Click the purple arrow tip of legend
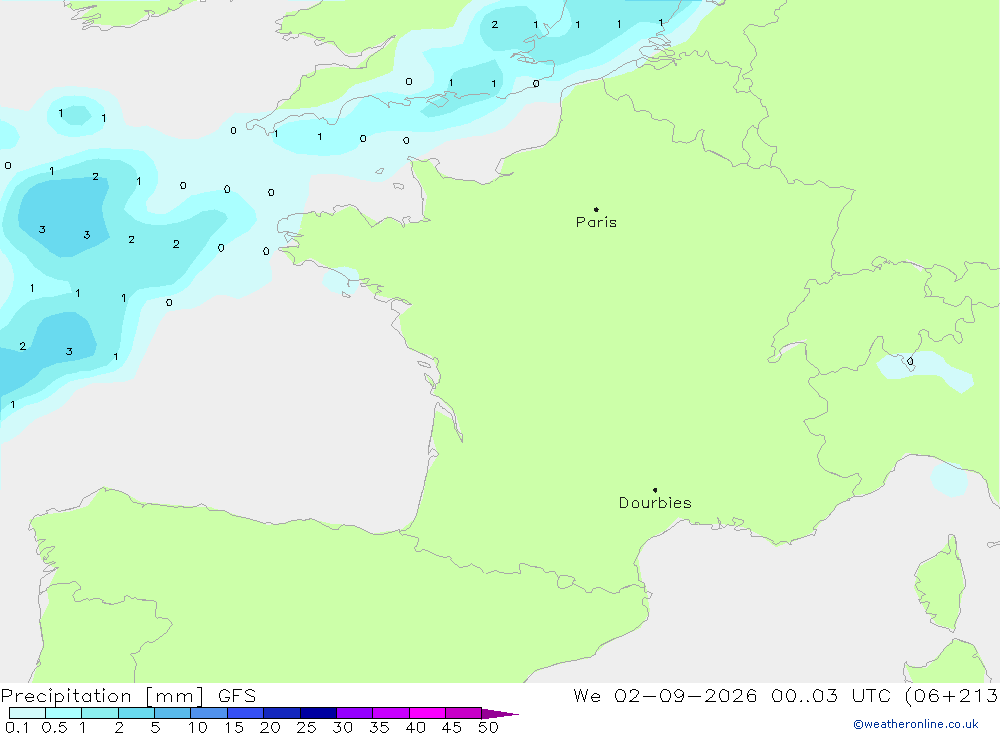1000x733 pixels. pos(500,714)
